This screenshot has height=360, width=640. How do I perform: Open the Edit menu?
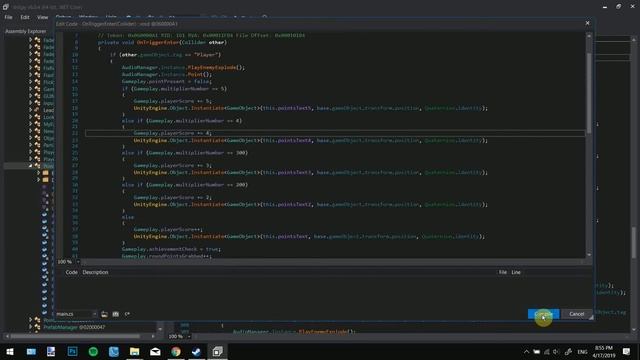[x=25, y=18]
